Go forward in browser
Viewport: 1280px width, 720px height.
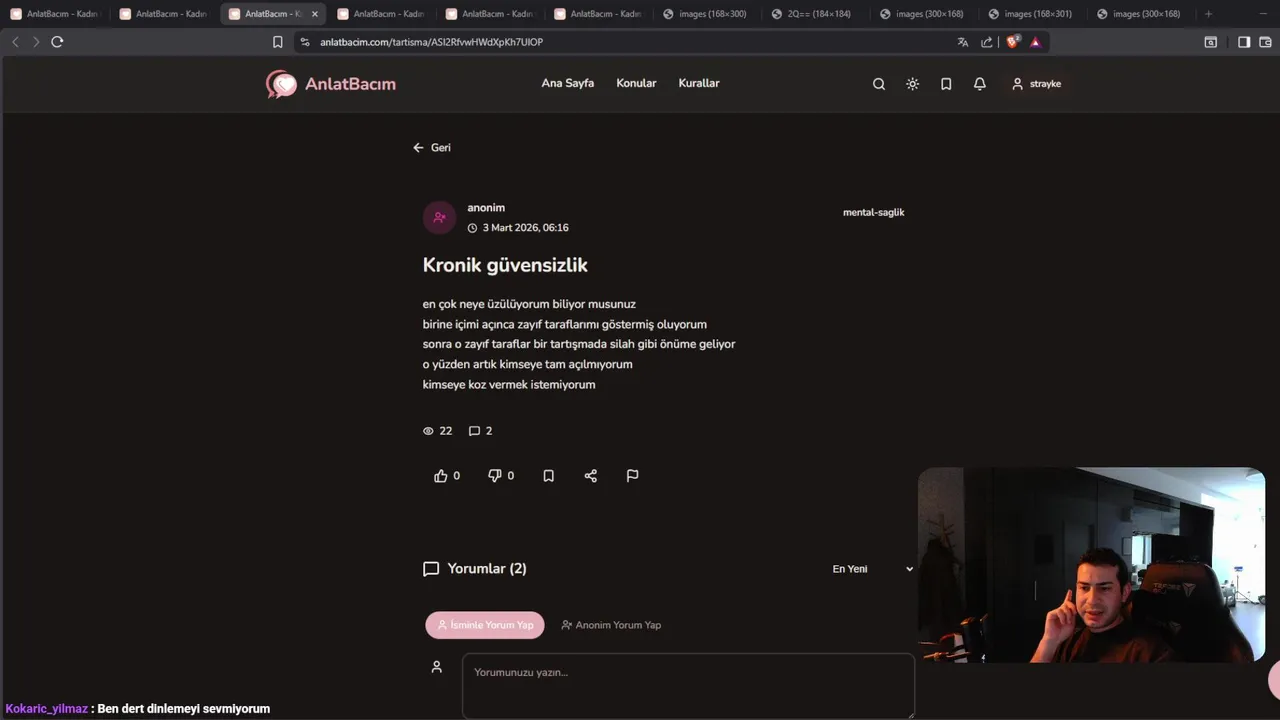coord(36,42)
